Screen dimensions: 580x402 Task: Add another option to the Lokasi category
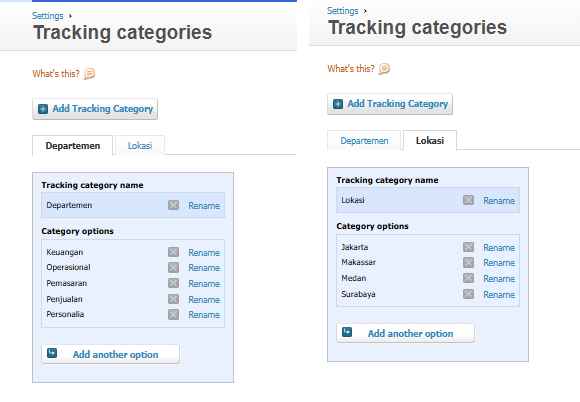tap(405, 333)
